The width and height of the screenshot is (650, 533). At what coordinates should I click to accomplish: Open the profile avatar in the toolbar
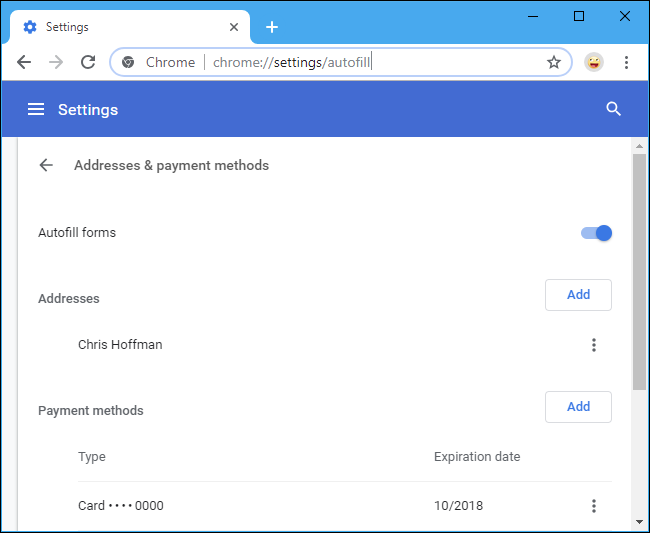pos(594,63)
